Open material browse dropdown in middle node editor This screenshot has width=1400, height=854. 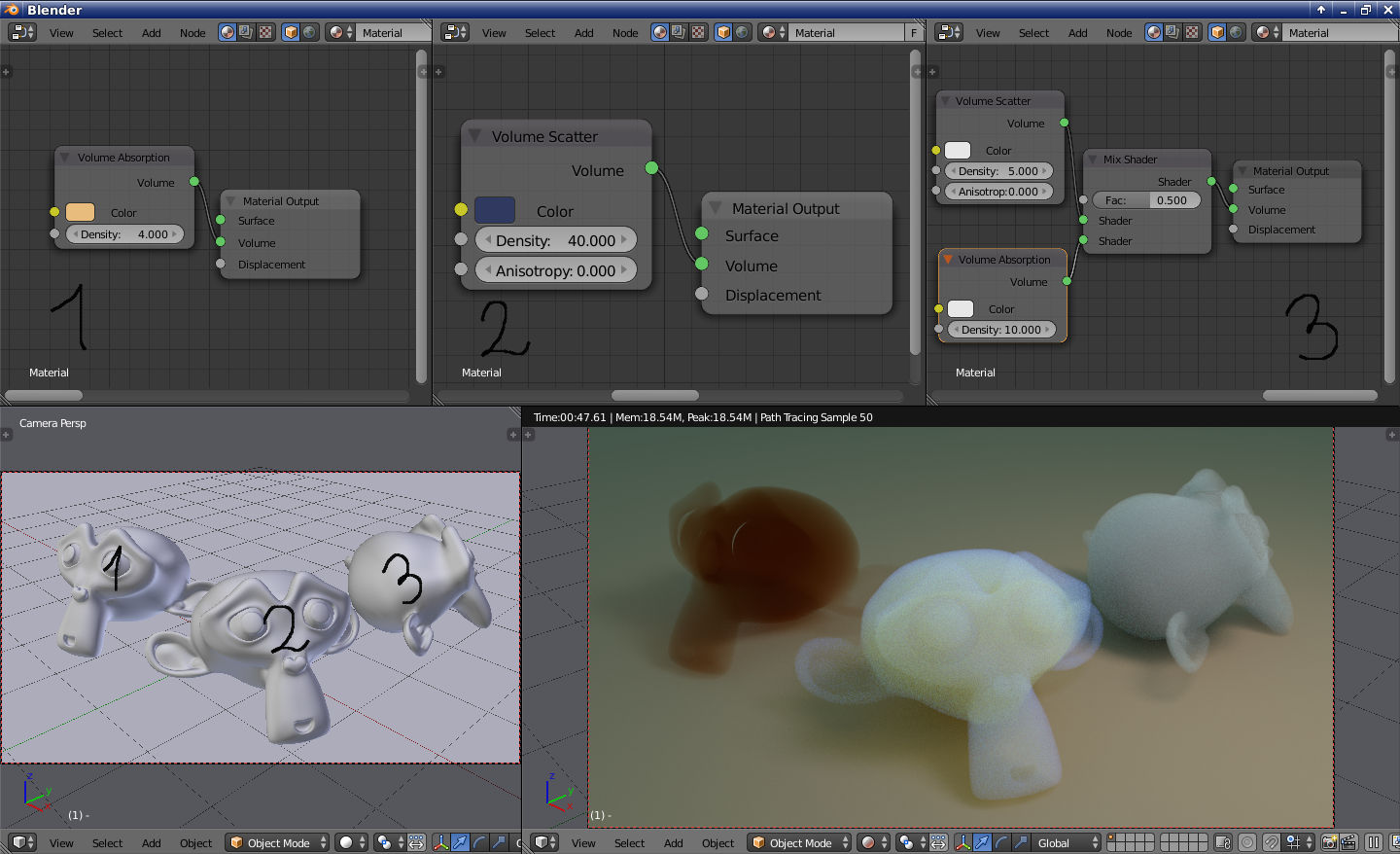click(x=773, y=32)
